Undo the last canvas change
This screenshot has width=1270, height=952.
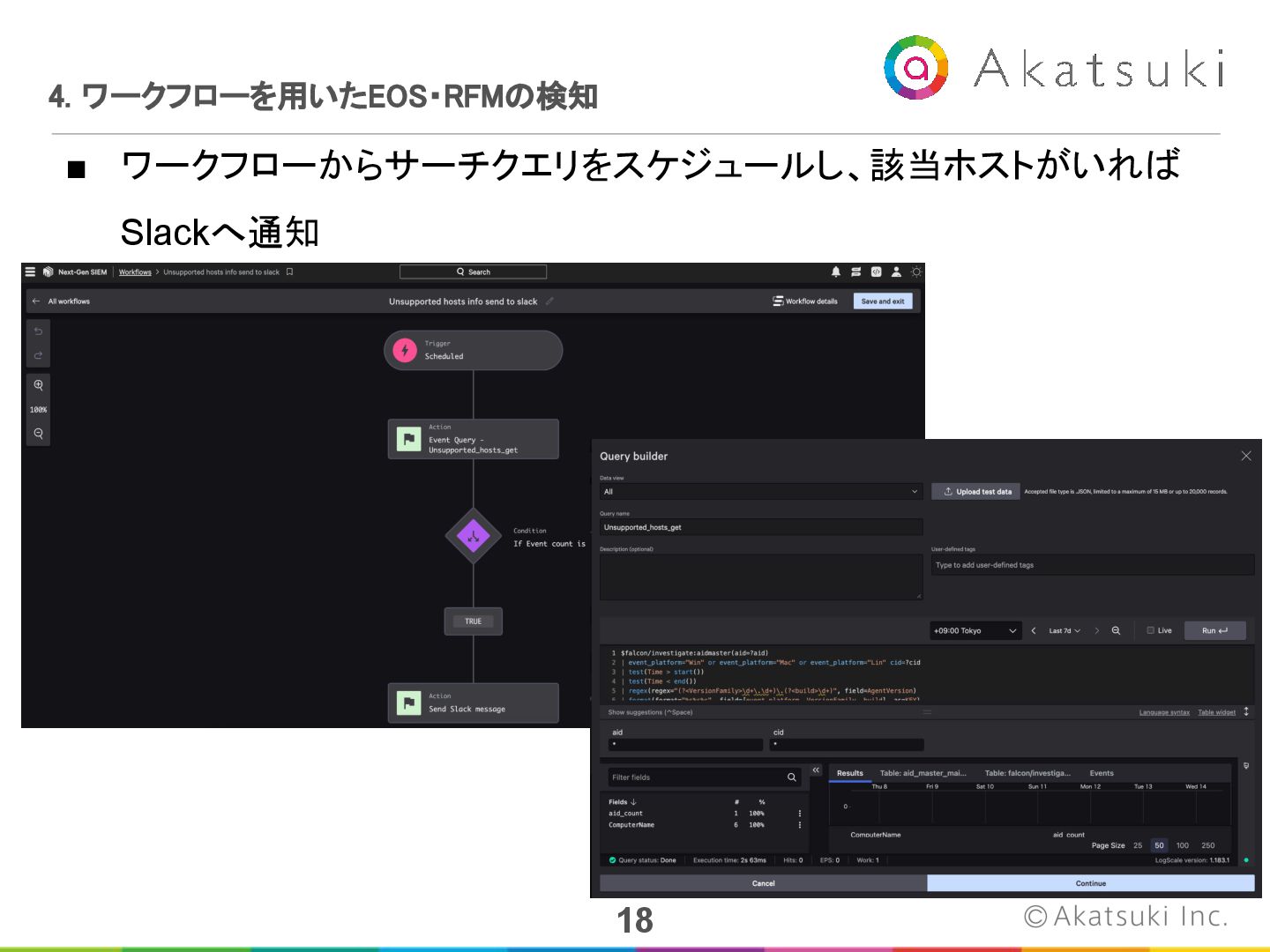tap(38, 331)
